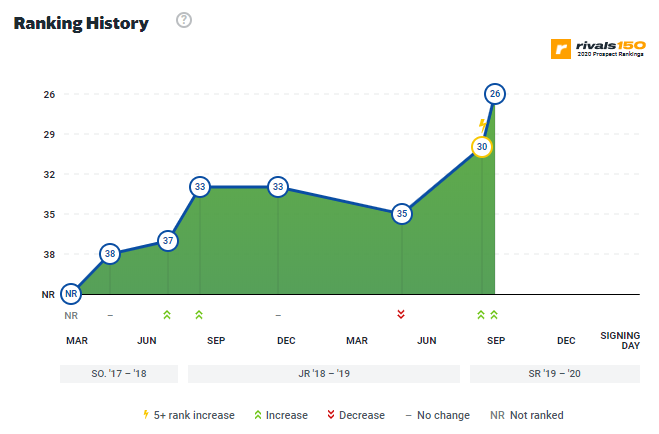The image size is (659, 434).
Task: Click the green increase arrows under marker 37
Action: pyautogui.click(x=167, y=314)
